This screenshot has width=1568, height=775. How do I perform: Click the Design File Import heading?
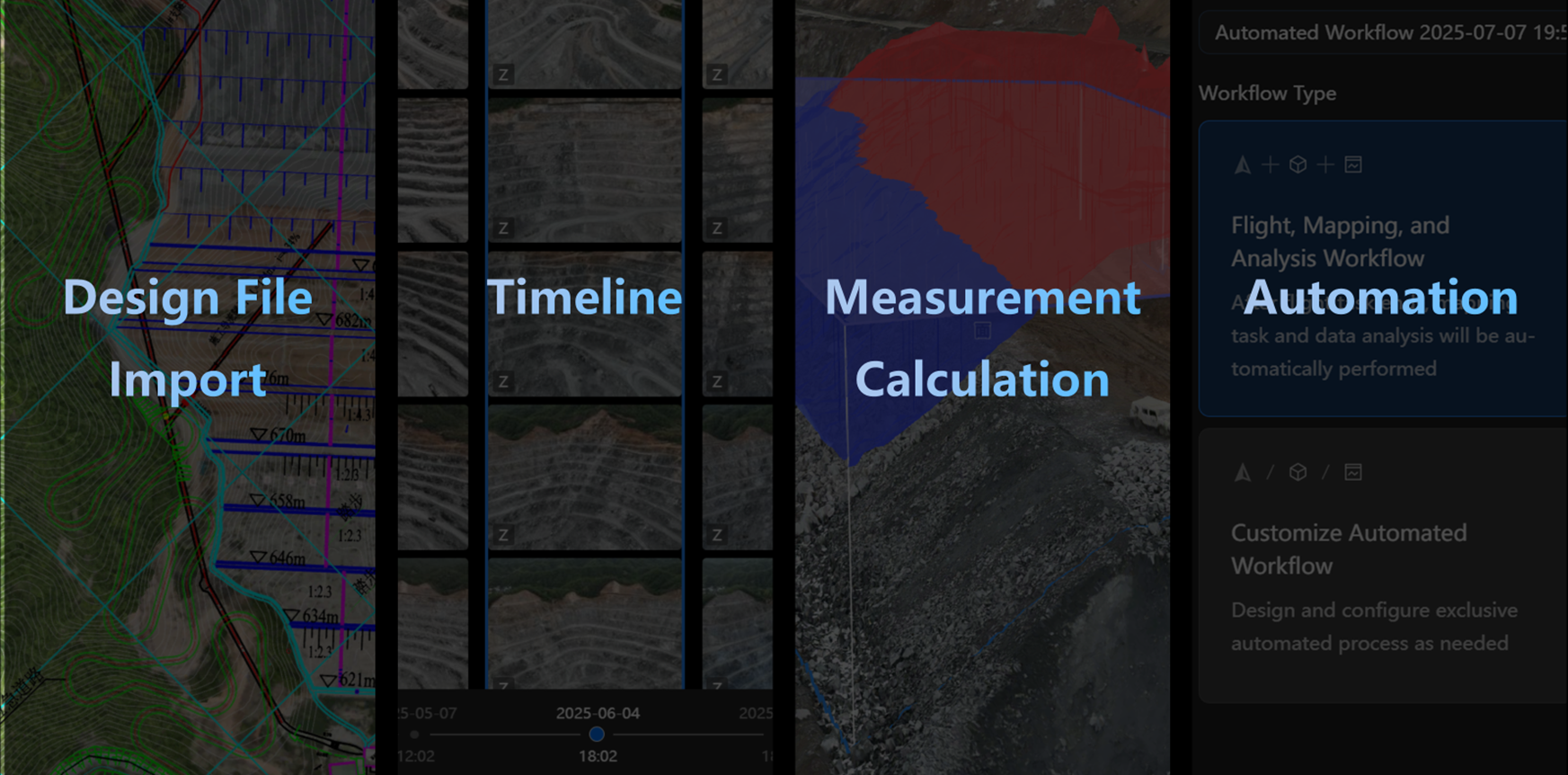point(188,338)
